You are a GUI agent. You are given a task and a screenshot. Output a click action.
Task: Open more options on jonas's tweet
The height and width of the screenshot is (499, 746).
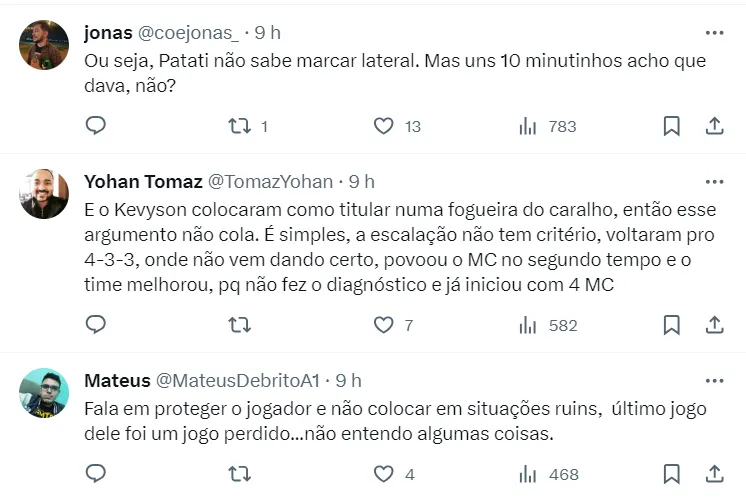coord(714,33)
